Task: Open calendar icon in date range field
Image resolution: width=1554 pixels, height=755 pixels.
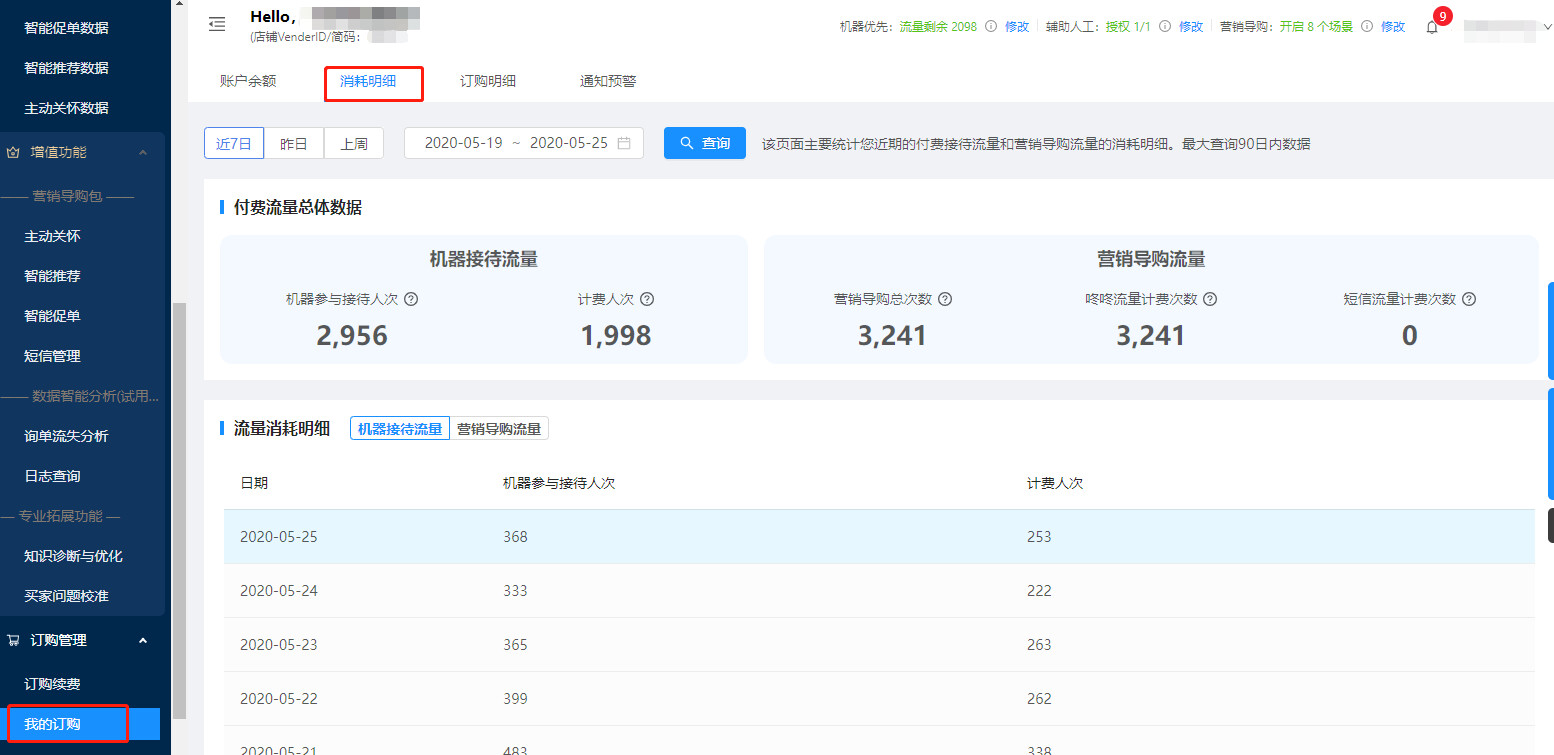Action: click(x=624, y=143)
